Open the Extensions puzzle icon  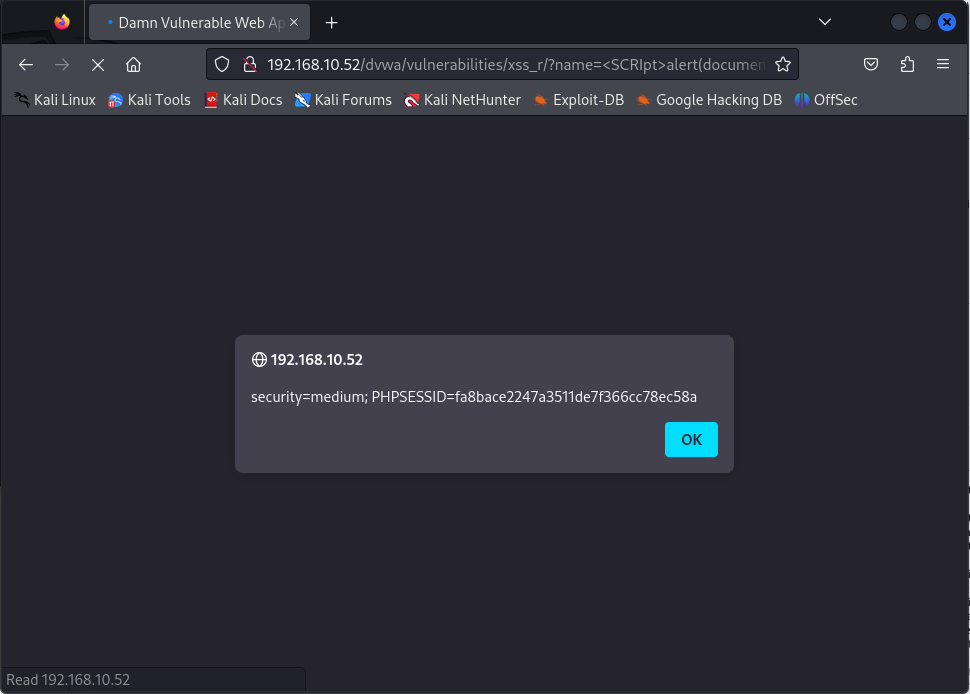[907, 64]
